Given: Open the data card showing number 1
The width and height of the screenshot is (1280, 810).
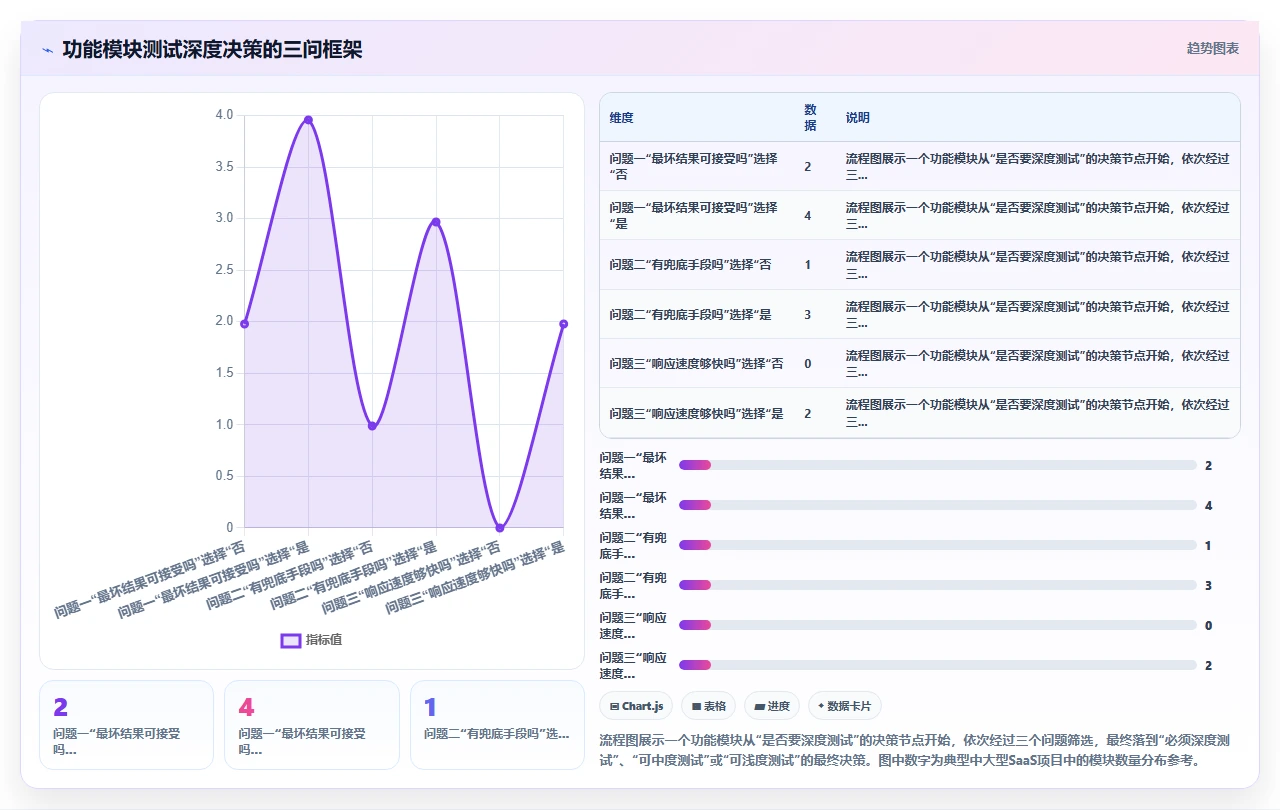Looking at the screenshot, I should click(497, 725).
